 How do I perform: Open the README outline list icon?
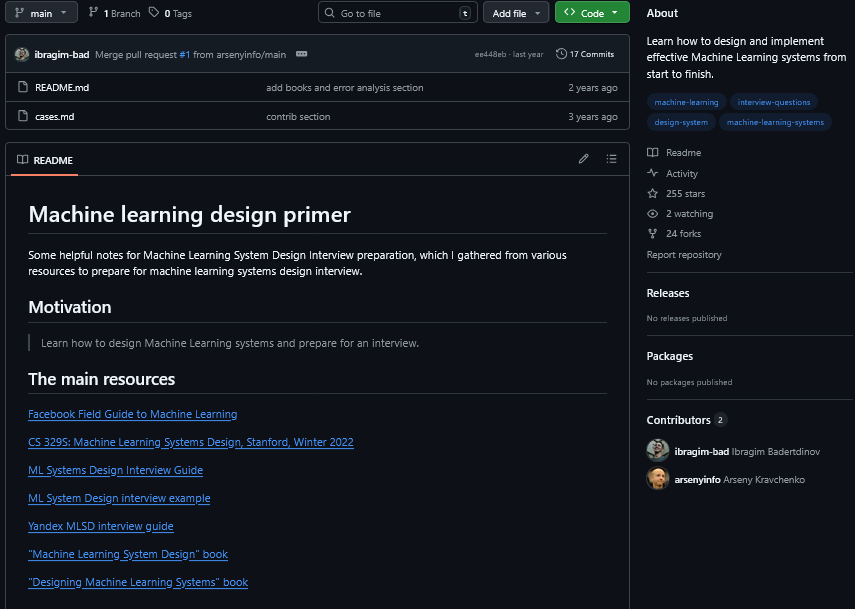611,159
